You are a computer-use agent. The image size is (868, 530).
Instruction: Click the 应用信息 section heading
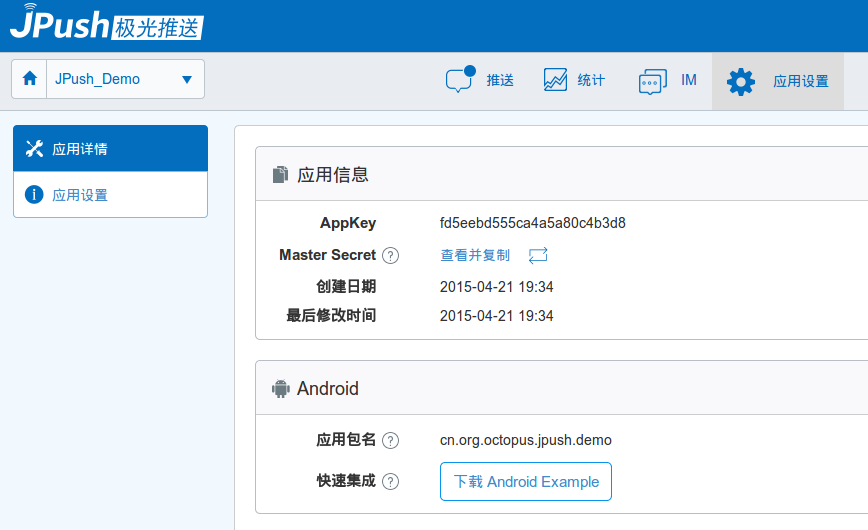pos(333,174)
